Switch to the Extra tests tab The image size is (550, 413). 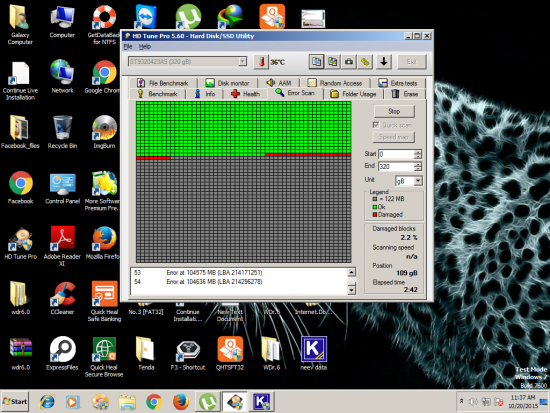click(398, 83)
